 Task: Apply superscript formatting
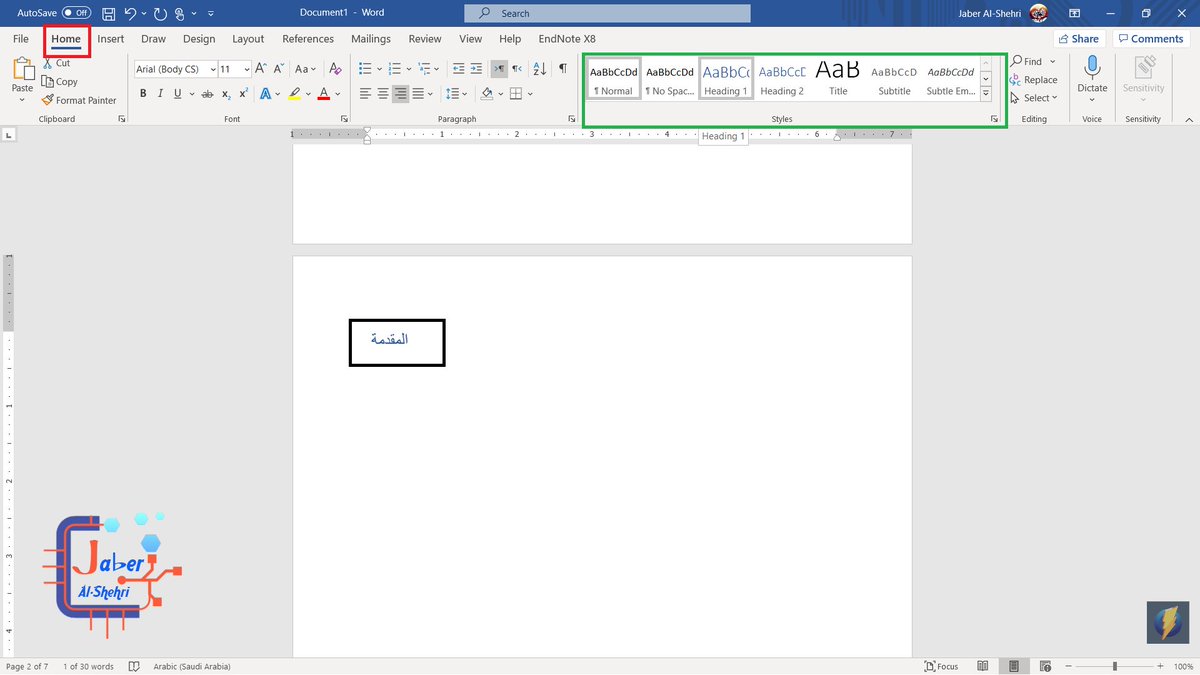[243, 94]
